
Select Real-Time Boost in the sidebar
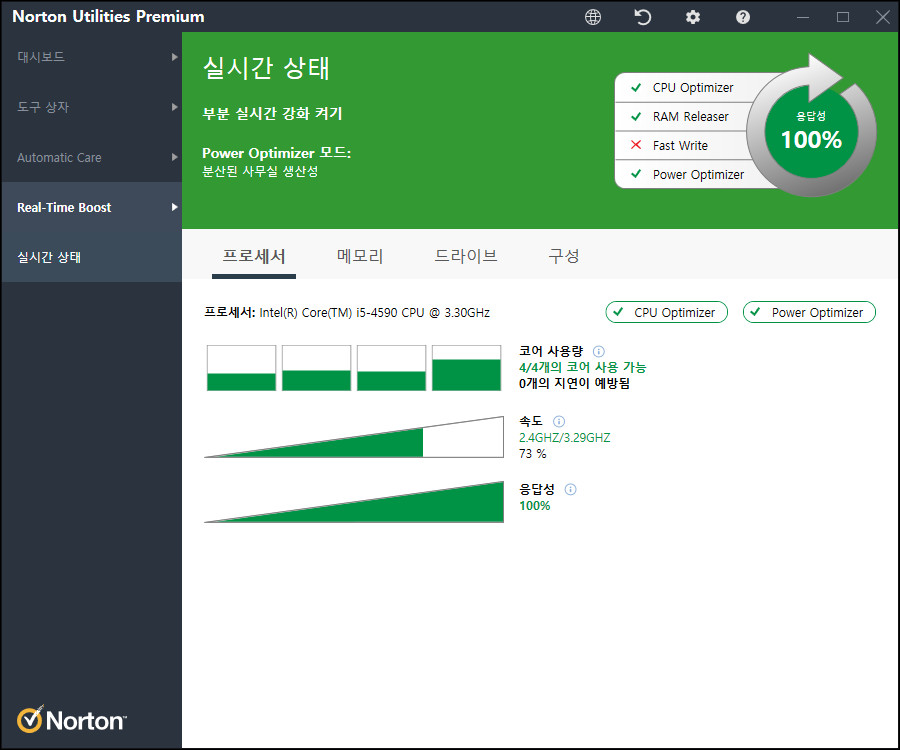pyautogui.click(x=91, y=207)
